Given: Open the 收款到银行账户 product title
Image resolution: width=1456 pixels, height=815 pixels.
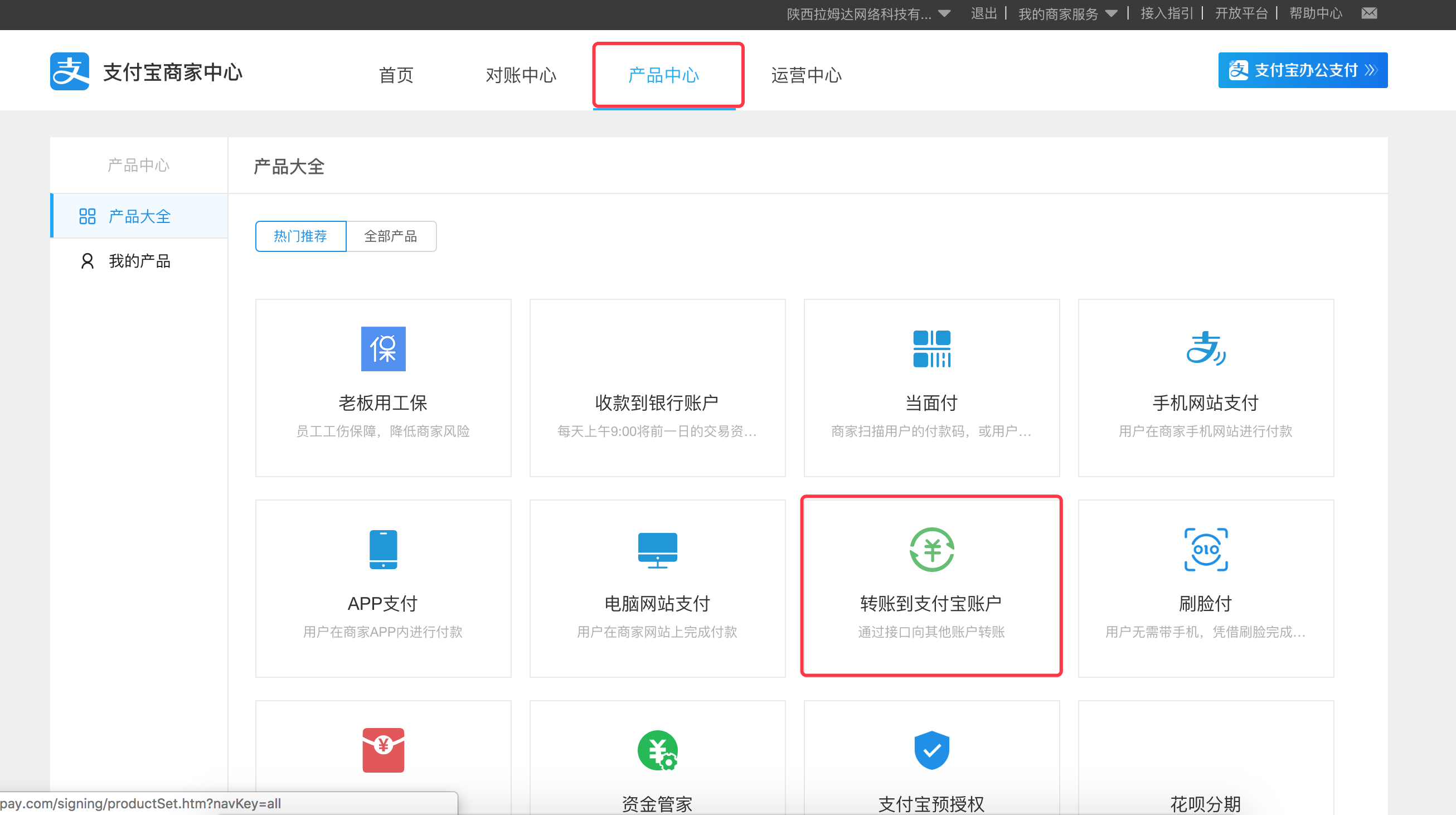Looking at the screenshot, I should coord(657,403).
